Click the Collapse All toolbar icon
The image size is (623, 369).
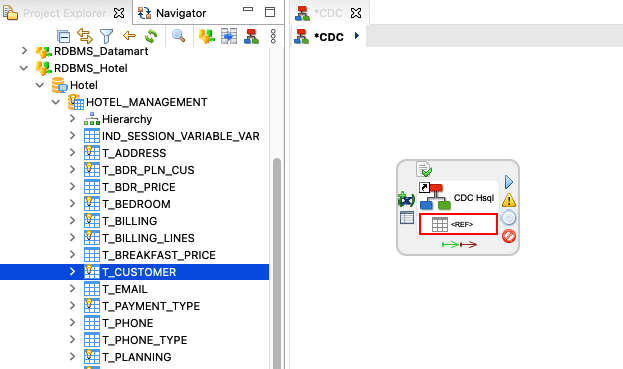click(x=64, y=37)
